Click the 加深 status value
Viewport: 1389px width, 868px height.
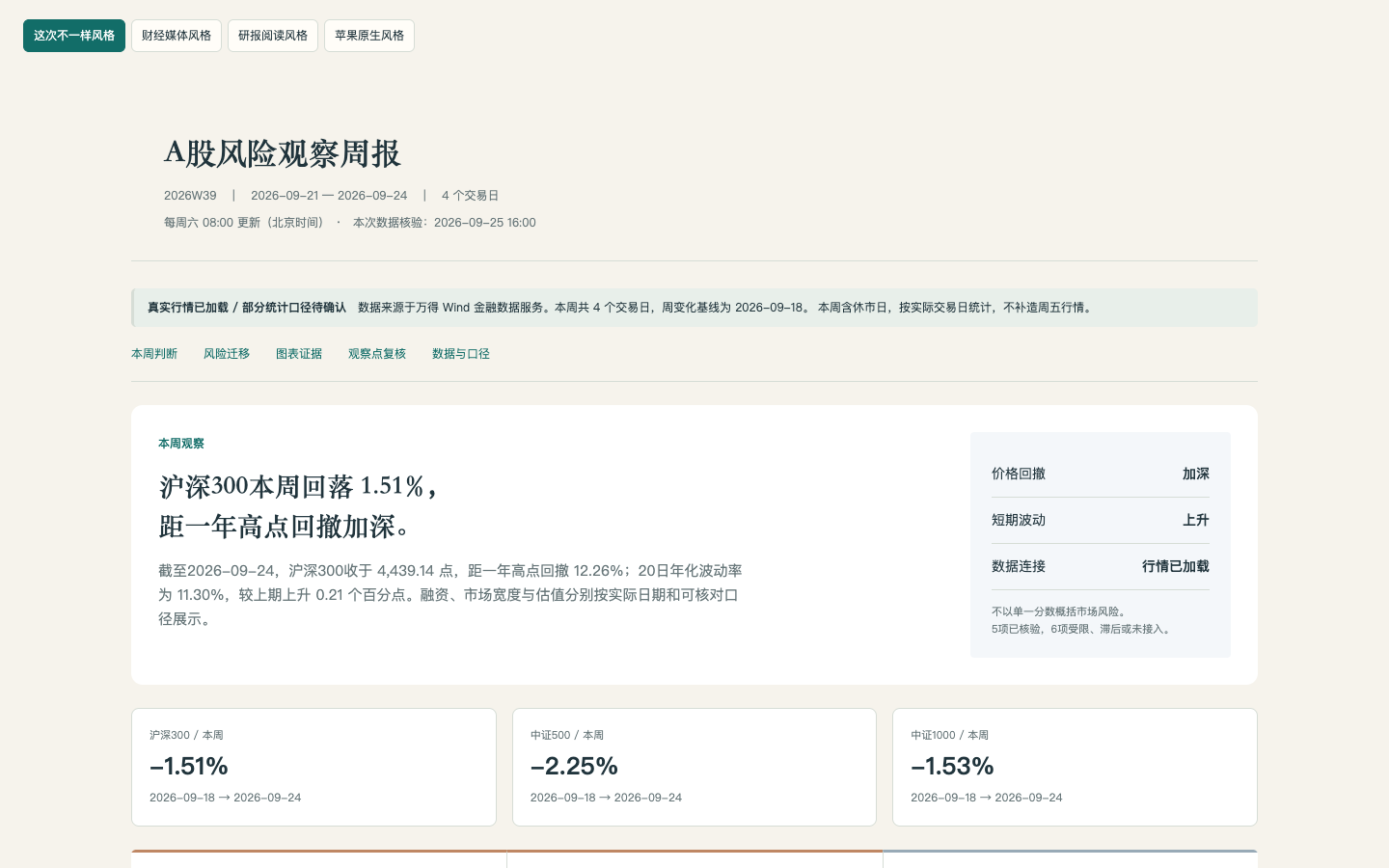1196,474
